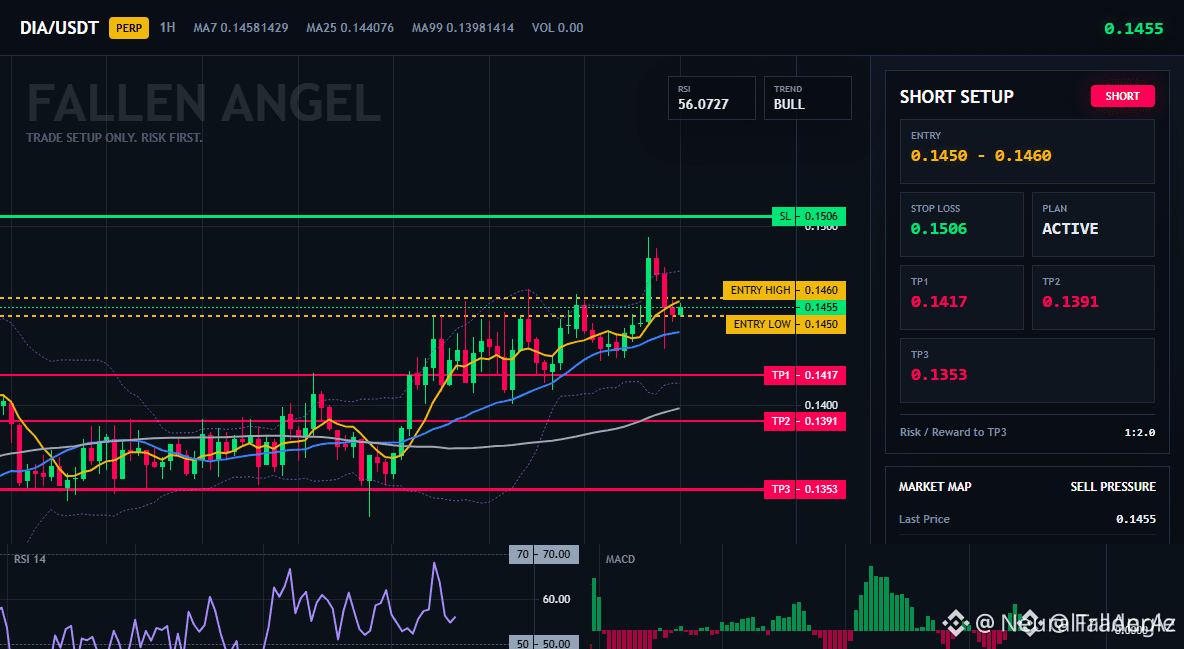The width and height of the screenshot is (1184, 649).
Task: Click the RSI 14 pane label
Action: (x=29, y=559)
